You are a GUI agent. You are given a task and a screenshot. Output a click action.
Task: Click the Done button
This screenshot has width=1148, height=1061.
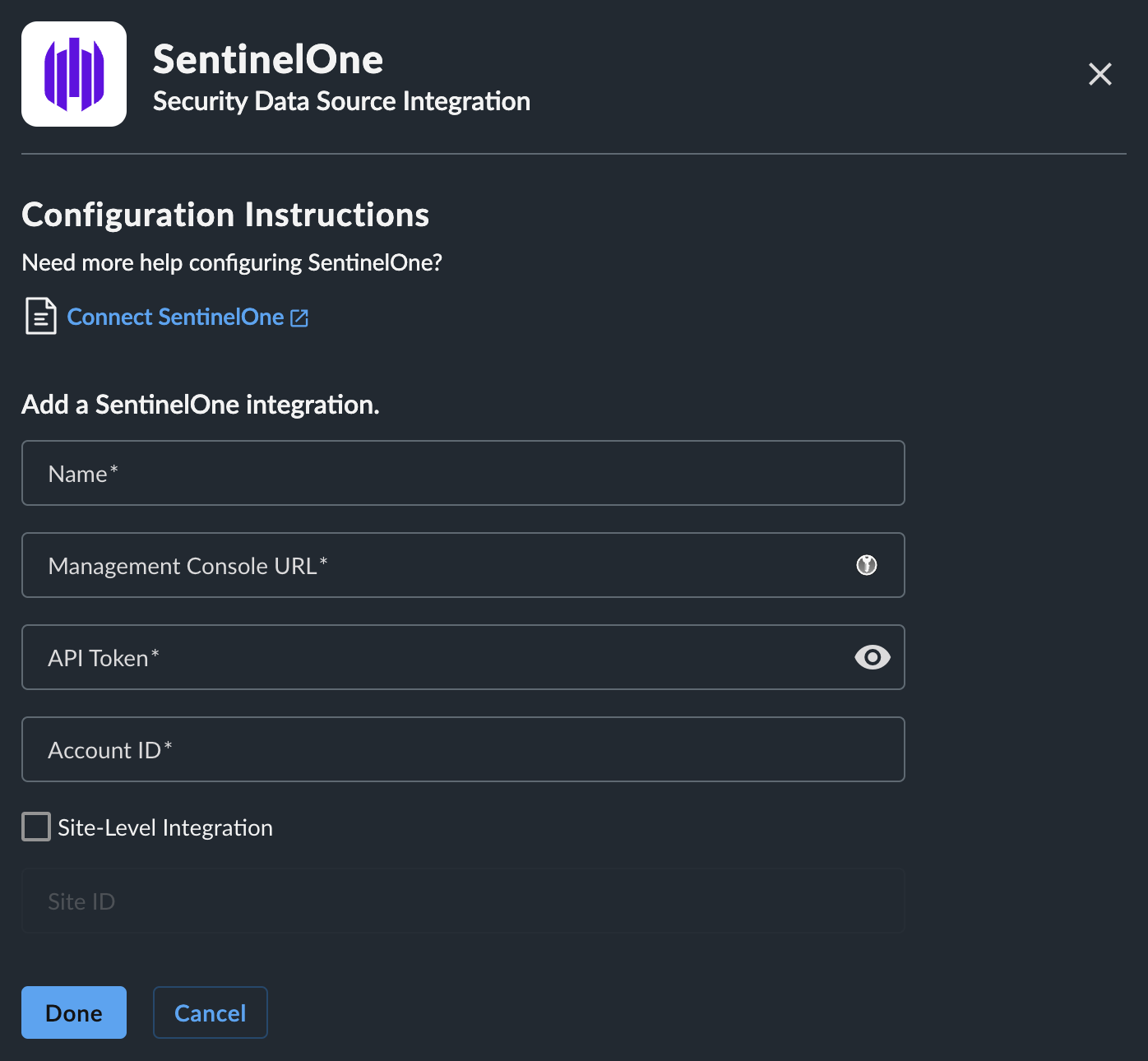[x=74, y=1012]
